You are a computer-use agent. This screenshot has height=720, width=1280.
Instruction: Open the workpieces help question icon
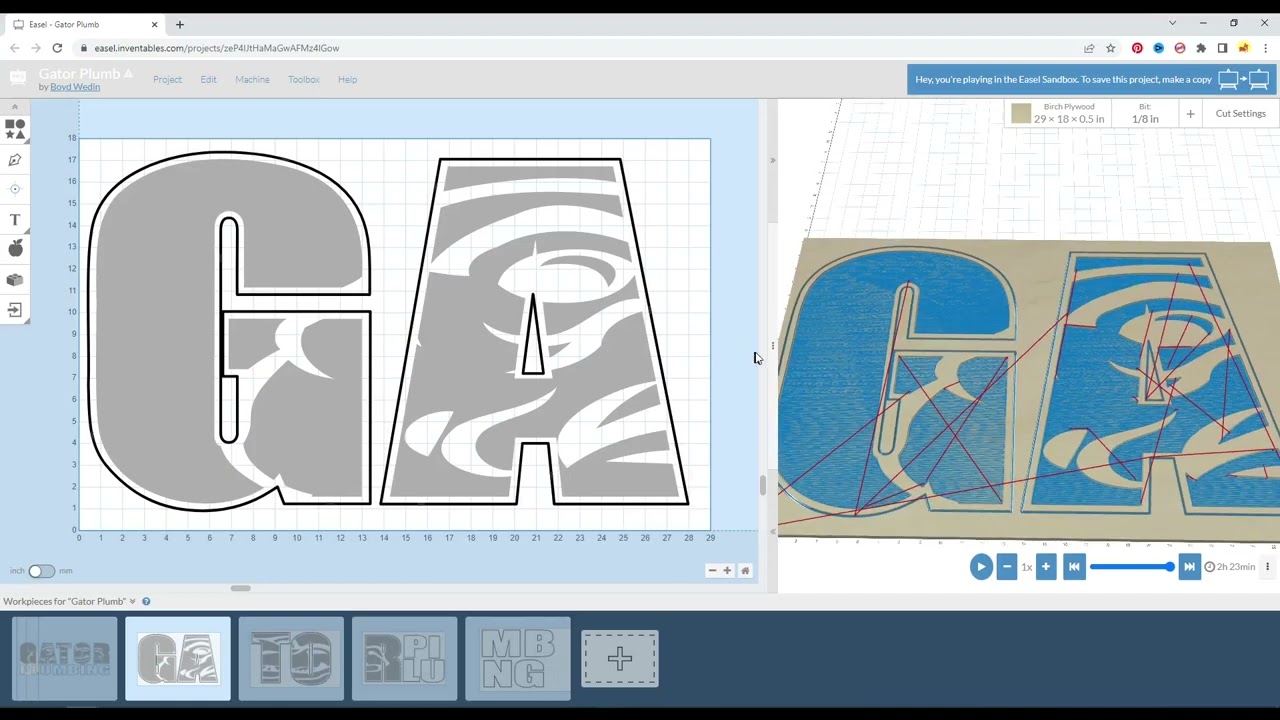click(146, 601)
